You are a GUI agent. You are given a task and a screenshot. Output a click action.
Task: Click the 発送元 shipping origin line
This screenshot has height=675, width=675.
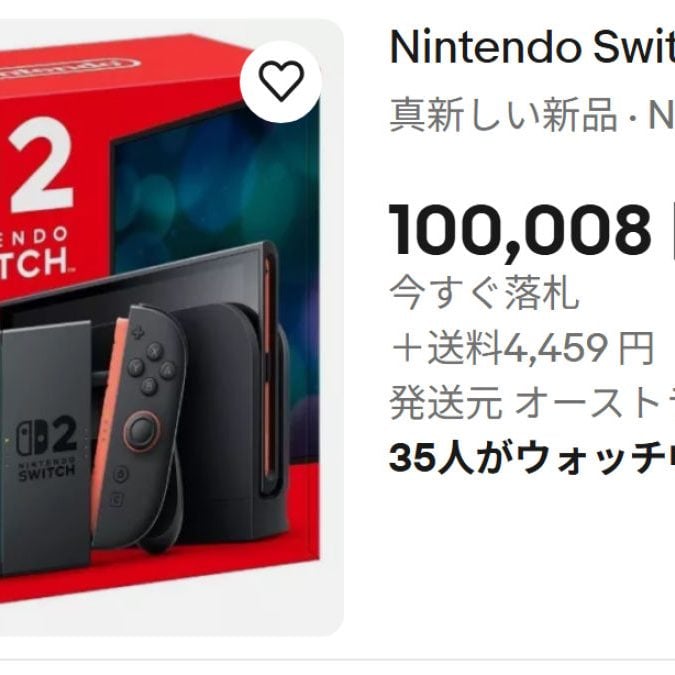tap(532, 403)
